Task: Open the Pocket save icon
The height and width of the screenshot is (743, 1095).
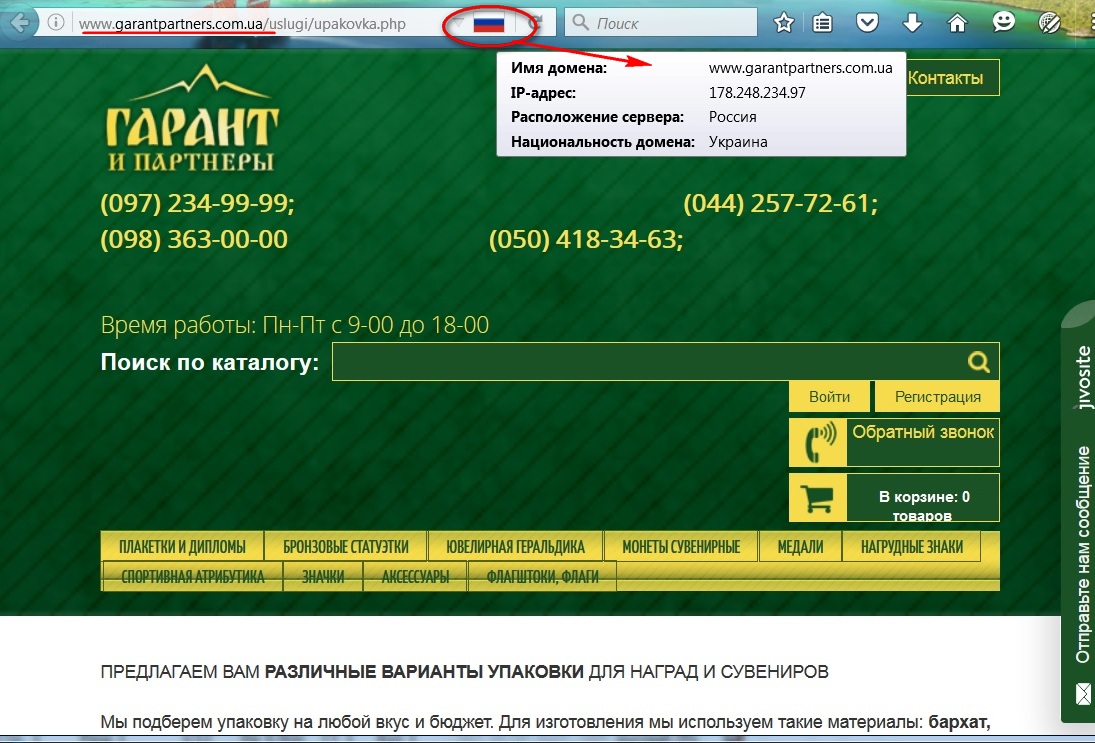Action: [x=868, y=22]
